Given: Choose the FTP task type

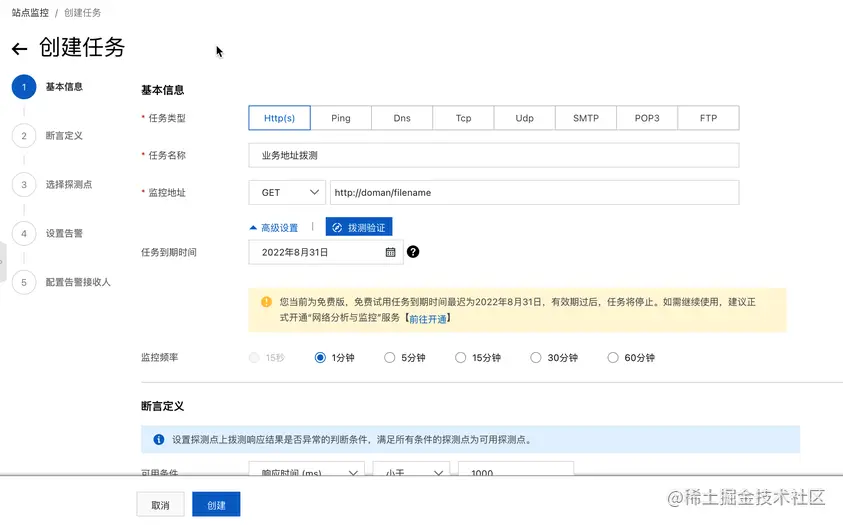Looking at the screenshot, I should pyautogui.click(x=709, y=118).
